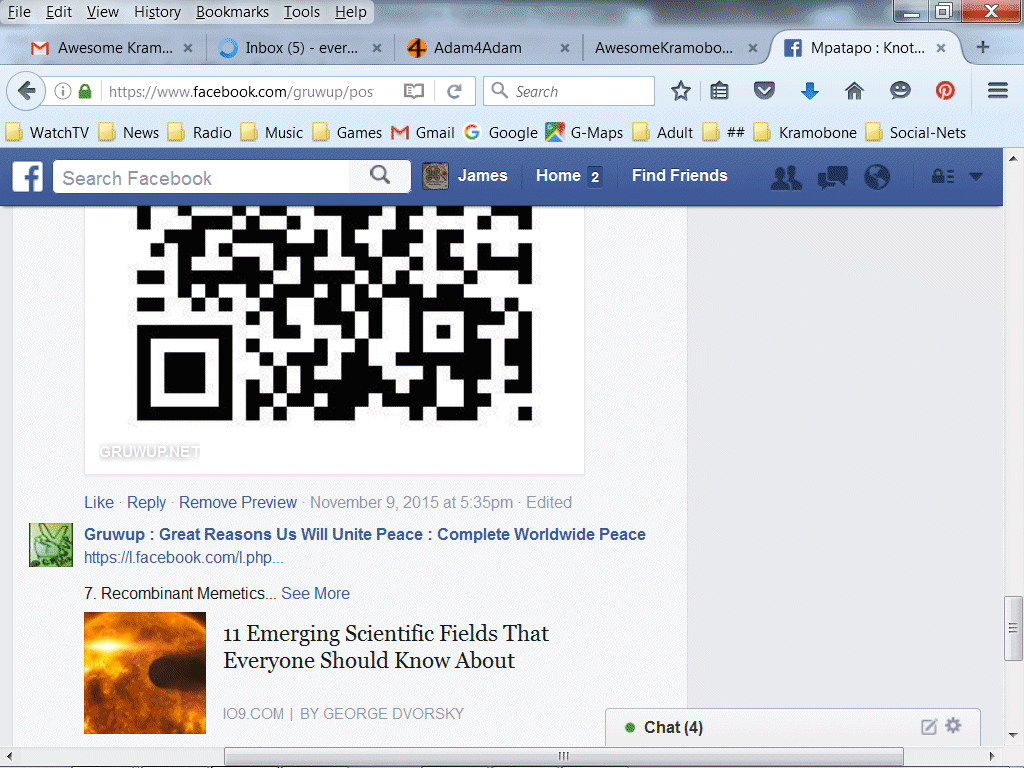Open the Games bookmarks folder

pos(347,133)
